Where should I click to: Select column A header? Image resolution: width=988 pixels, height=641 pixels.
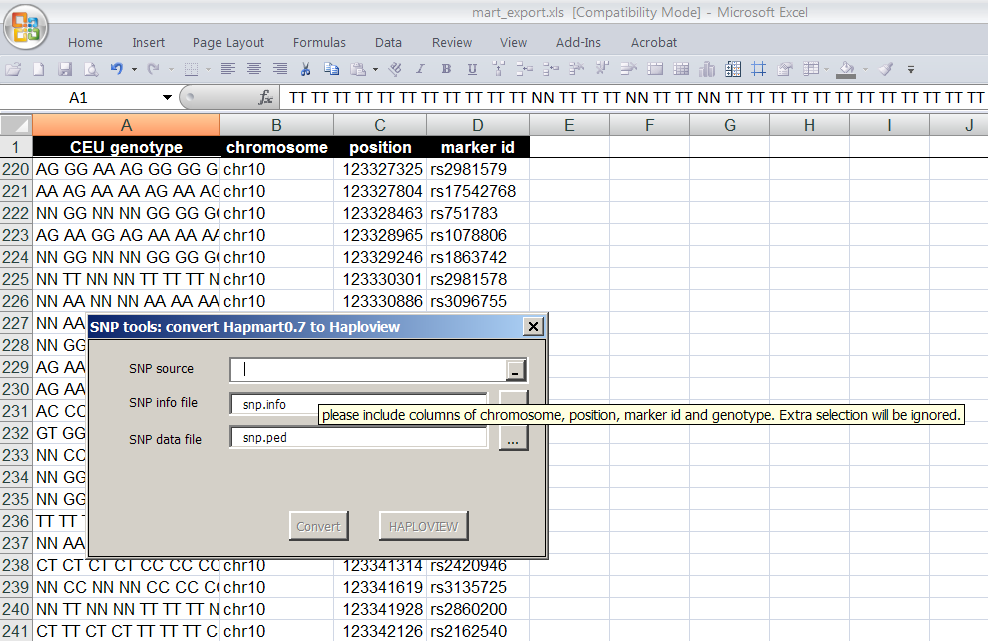tap(126, 125)
